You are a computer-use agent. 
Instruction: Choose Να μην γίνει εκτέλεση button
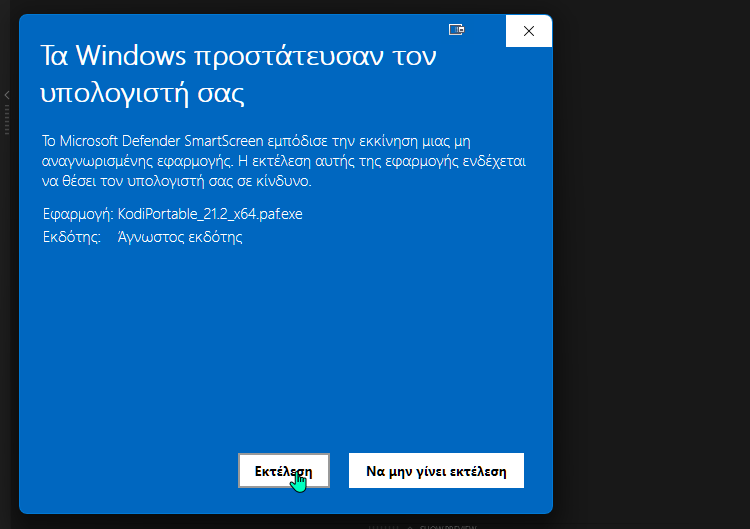point(436,471)
